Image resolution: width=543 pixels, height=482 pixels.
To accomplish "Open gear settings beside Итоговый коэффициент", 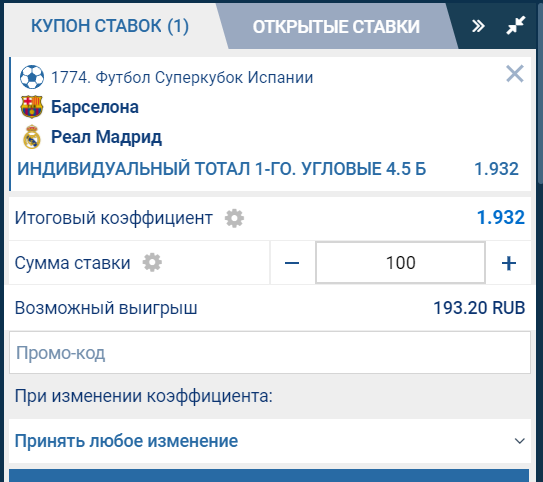I will 234,218.
